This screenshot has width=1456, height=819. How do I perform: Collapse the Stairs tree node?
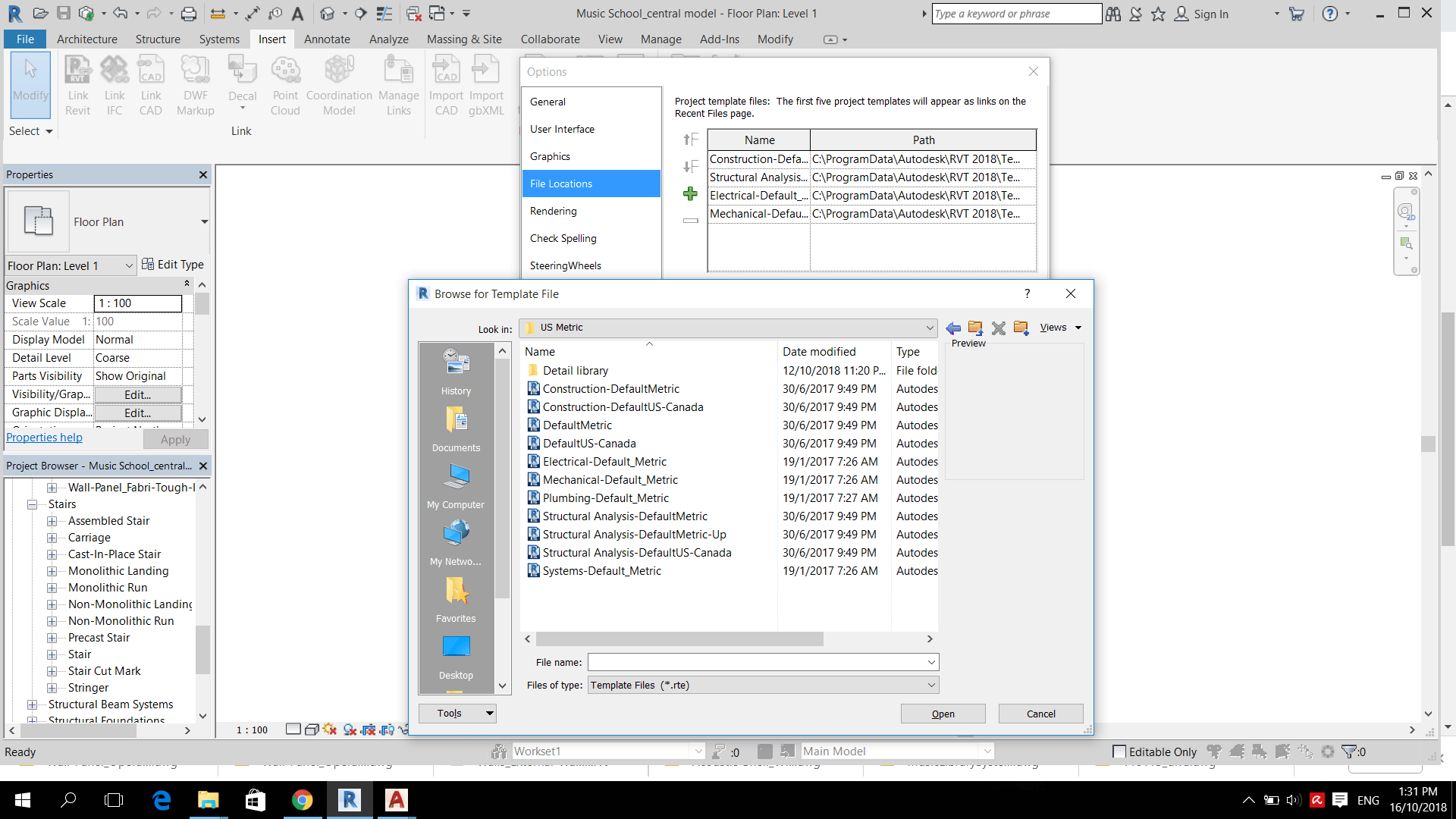click(32, 504)
